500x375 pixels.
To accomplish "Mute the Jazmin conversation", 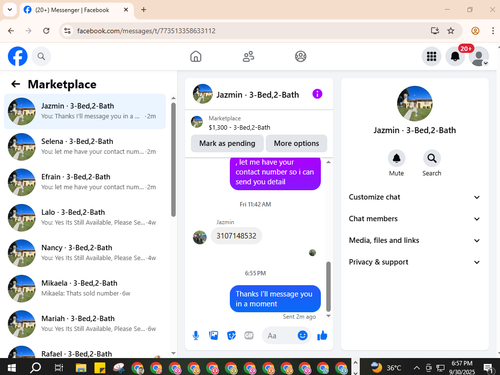I will 396,158.
